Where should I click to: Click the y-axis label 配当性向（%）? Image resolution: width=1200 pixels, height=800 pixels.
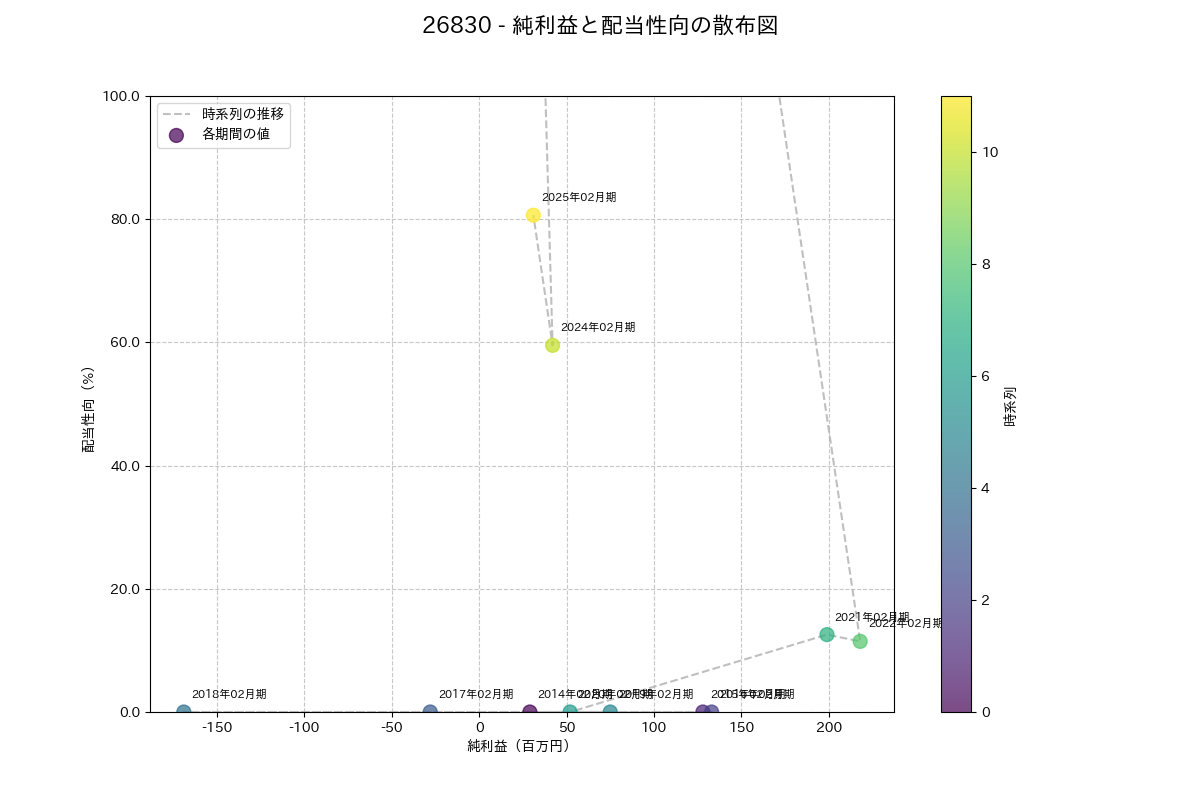pyautogui.click(x=88, y=404)
